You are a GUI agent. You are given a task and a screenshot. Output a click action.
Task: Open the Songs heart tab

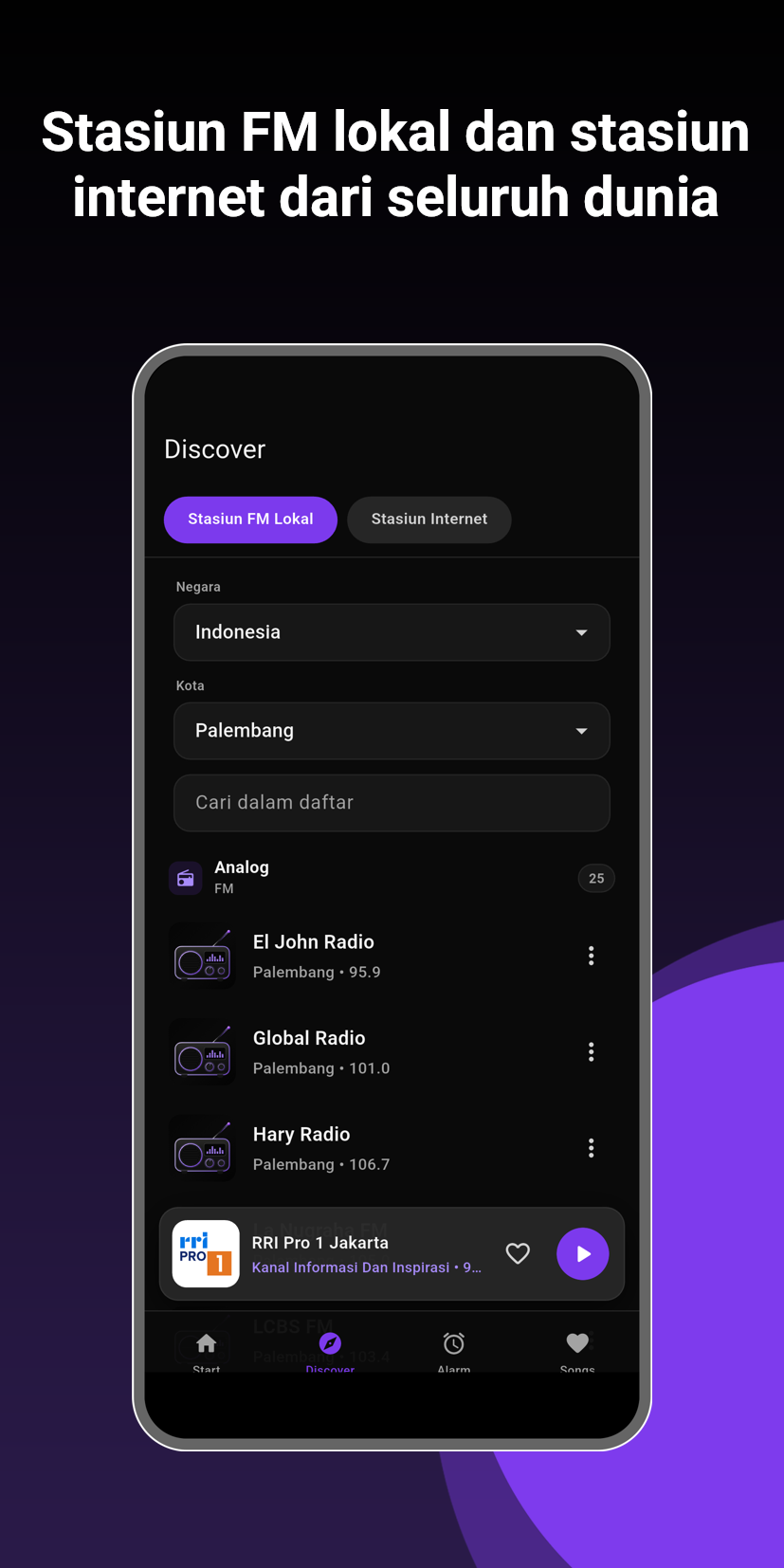pyautogui.click(x=577, y=1351)
